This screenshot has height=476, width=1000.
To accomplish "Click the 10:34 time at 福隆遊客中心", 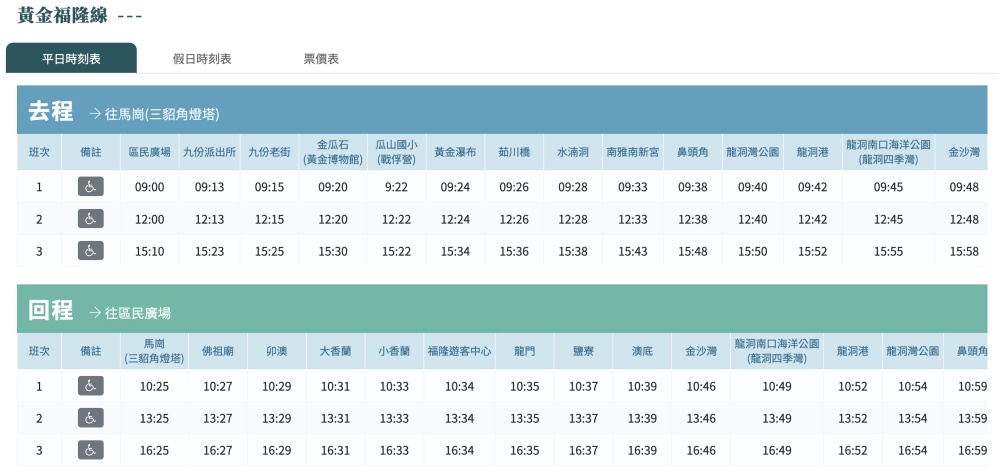I will [x=459, y=387].
